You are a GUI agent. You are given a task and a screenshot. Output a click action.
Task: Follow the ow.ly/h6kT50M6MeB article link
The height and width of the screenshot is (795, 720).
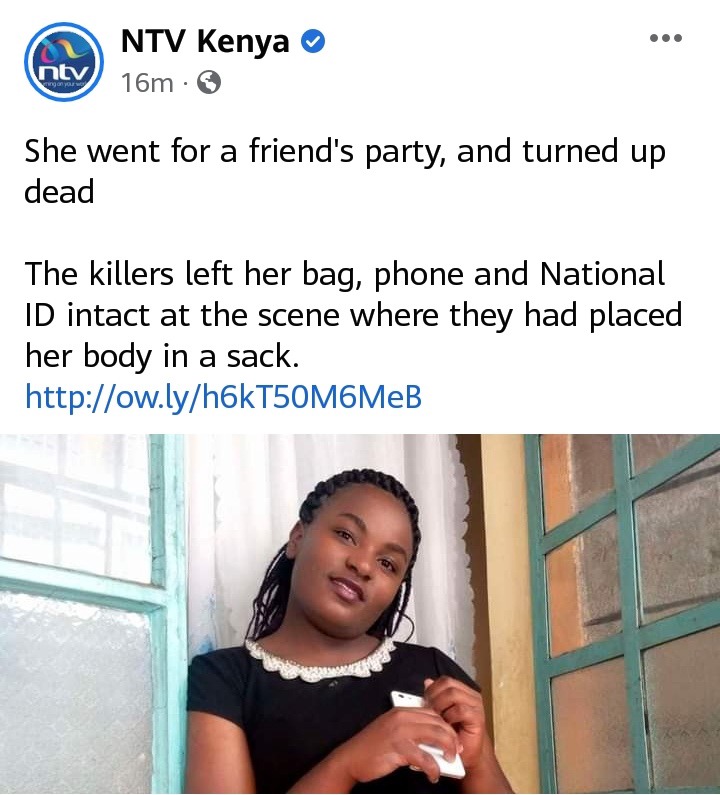[223, 396]
